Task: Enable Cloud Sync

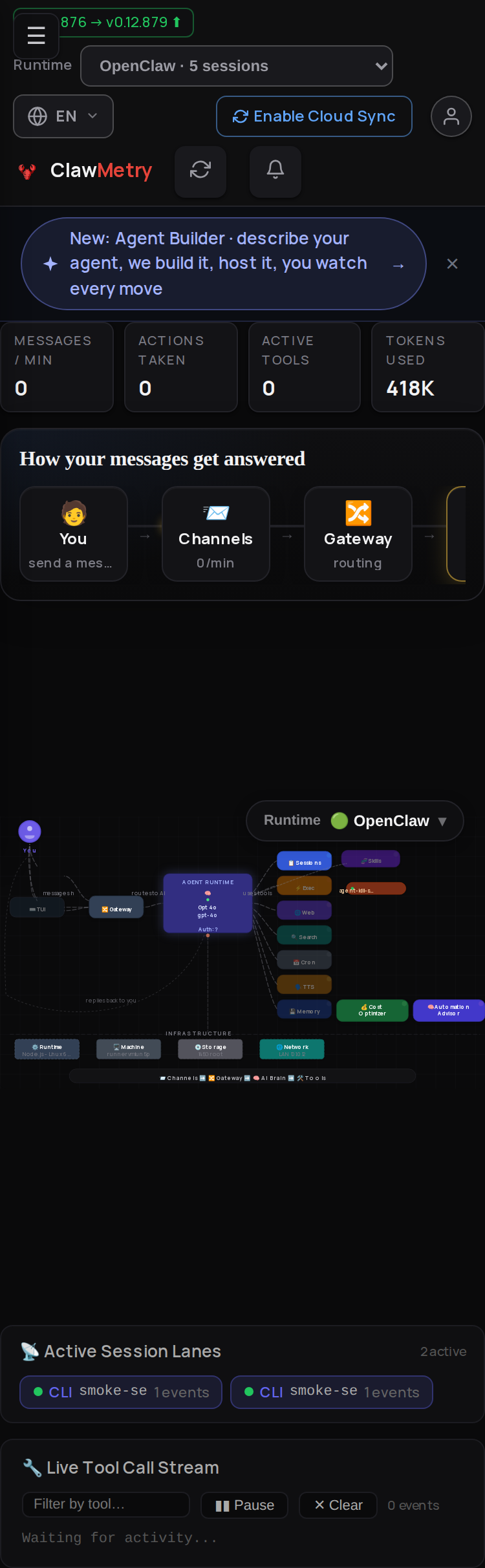Action: click(314, 116)
